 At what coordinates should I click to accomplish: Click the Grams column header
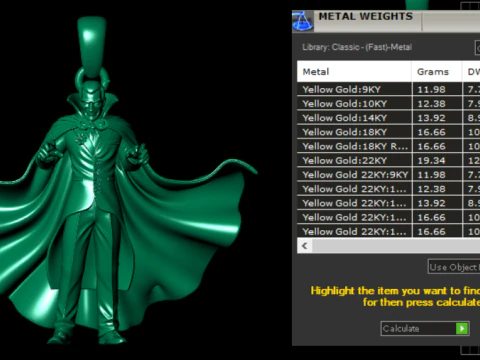437,72
